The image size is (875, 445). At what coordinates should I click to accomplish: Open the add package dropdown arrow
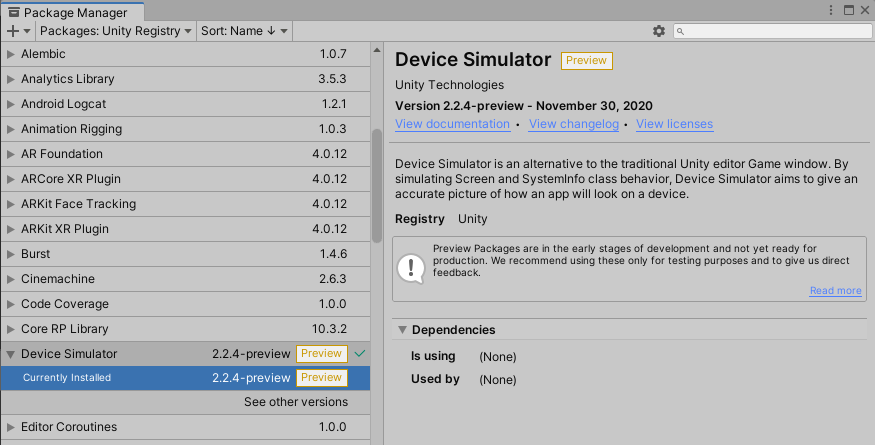(27, 31)
